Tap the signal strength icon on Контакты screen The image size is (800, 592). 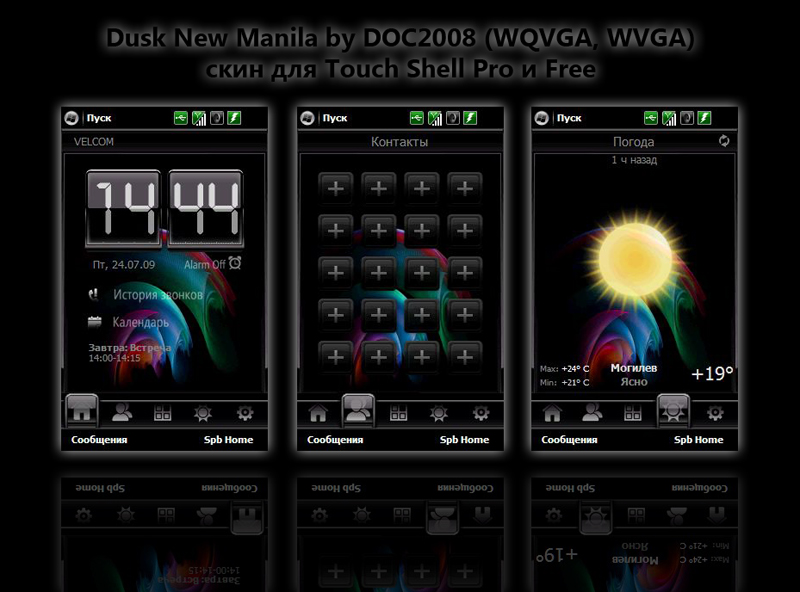[435, 118]
